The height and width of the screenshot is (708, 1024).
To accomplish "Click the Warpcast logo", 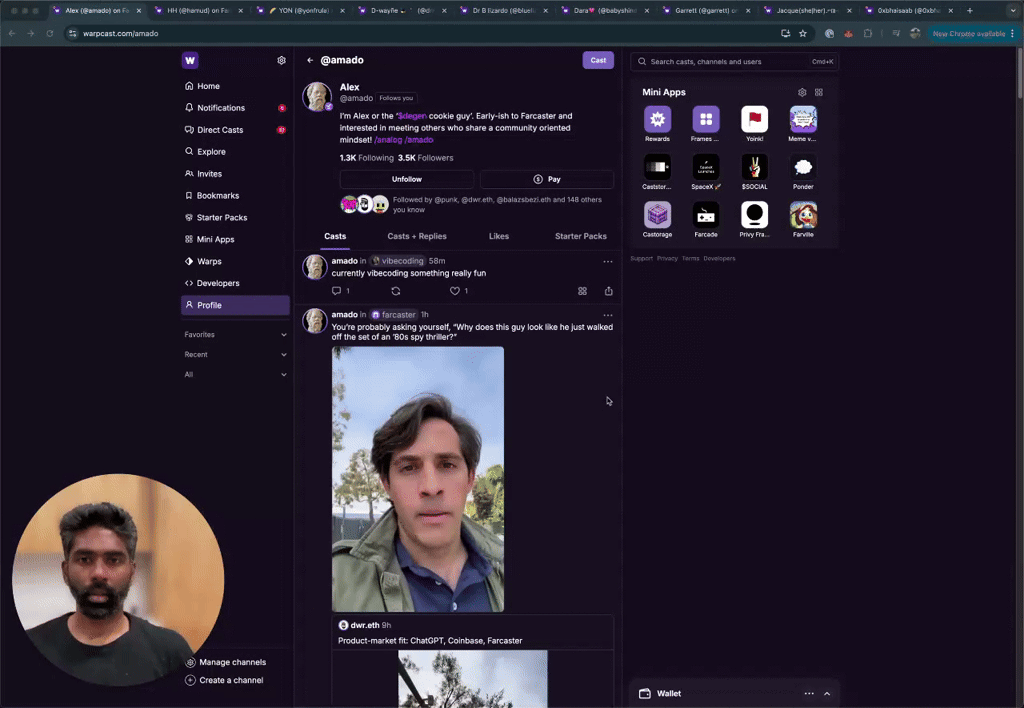I will click(x=190, y=60).
